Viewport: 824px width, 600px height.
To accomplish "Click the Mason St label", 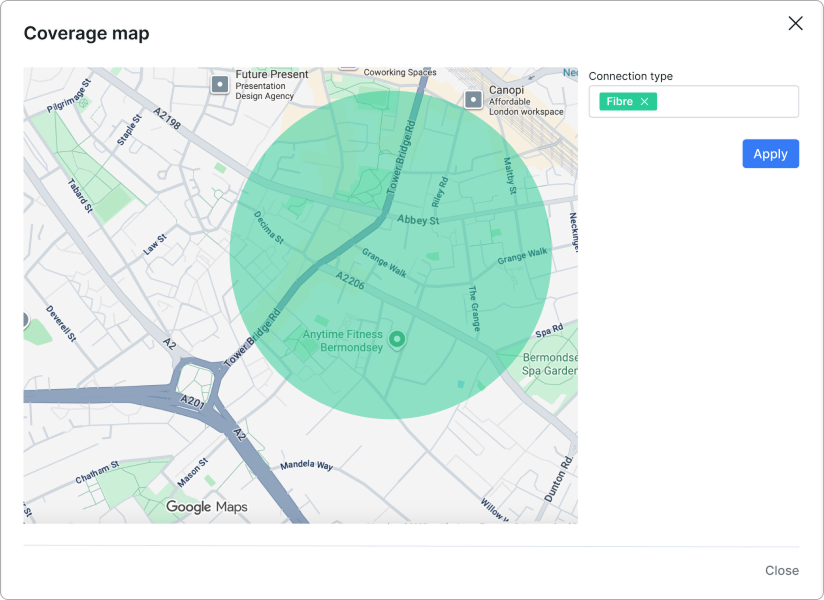I will tap(193, 473).
